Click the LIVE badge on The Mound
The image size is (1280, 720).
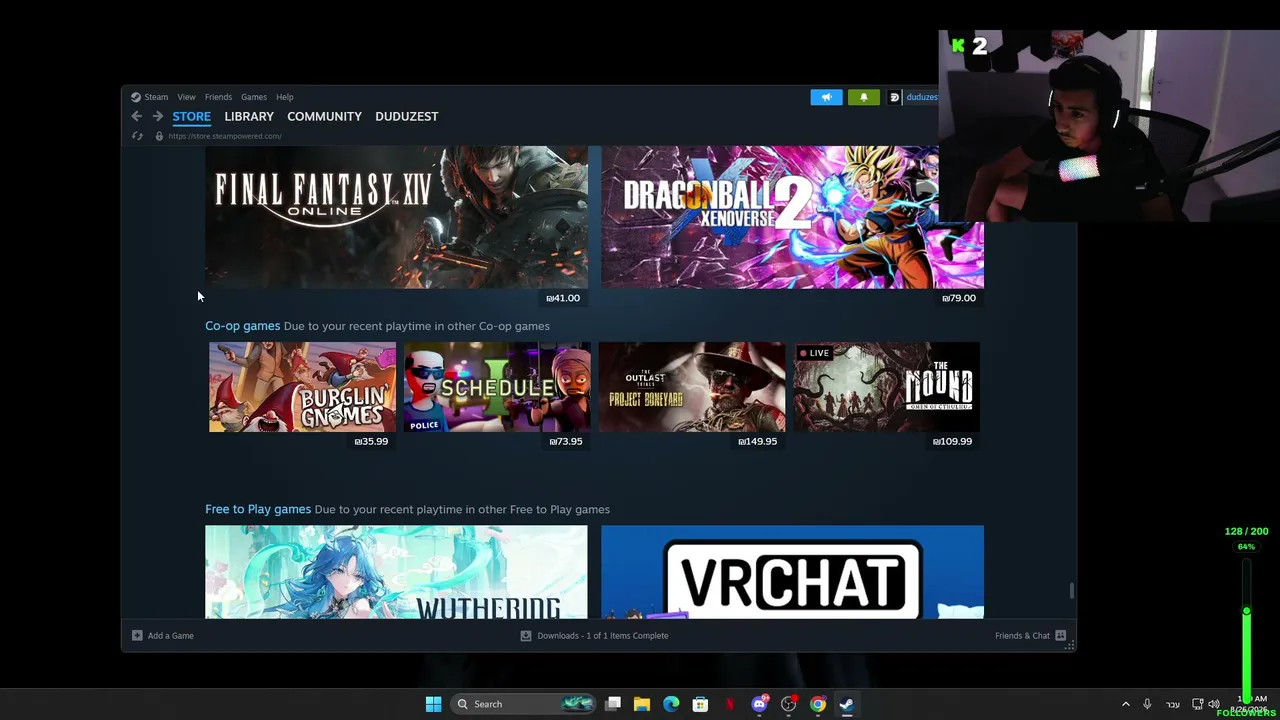[814, 353]
